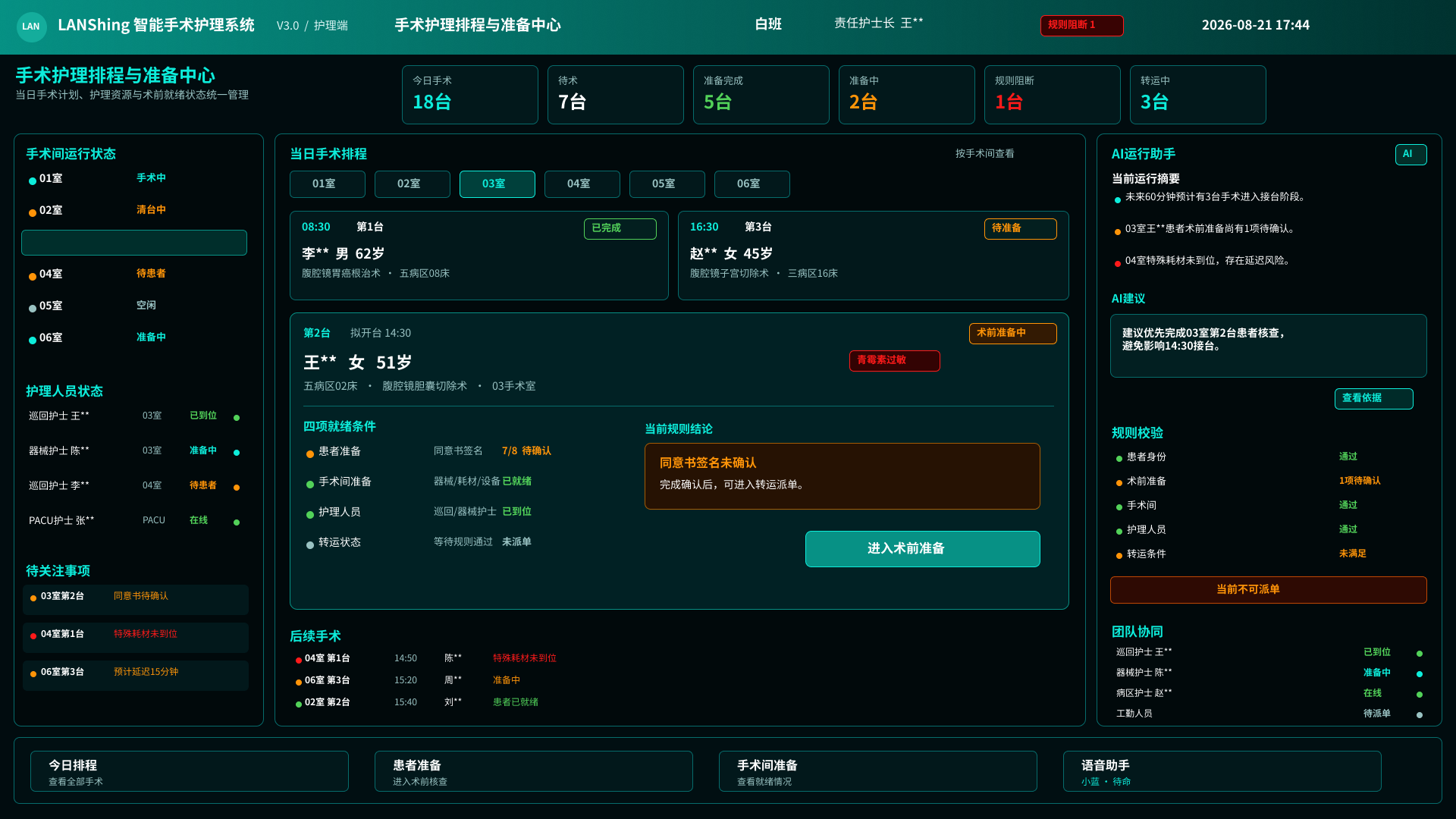Click the 当前不可派单 banner
The width and height of the screenshot is (1456, 819).
point(1268,590)
